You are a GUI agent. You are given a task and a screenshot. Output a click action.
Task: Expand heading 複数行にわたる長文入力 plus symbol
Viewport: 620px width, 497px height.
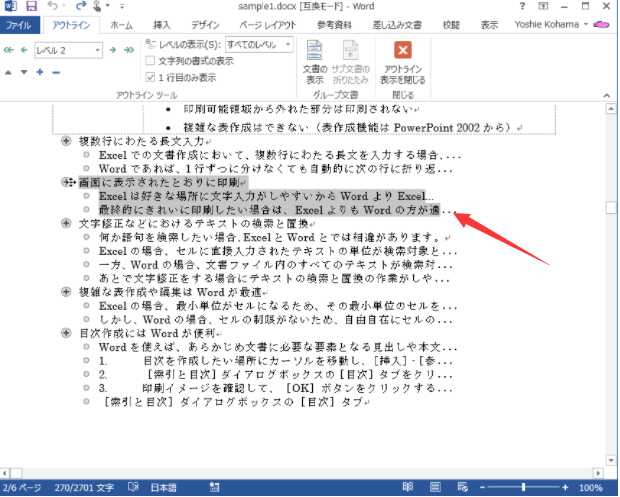click(66, 141)
